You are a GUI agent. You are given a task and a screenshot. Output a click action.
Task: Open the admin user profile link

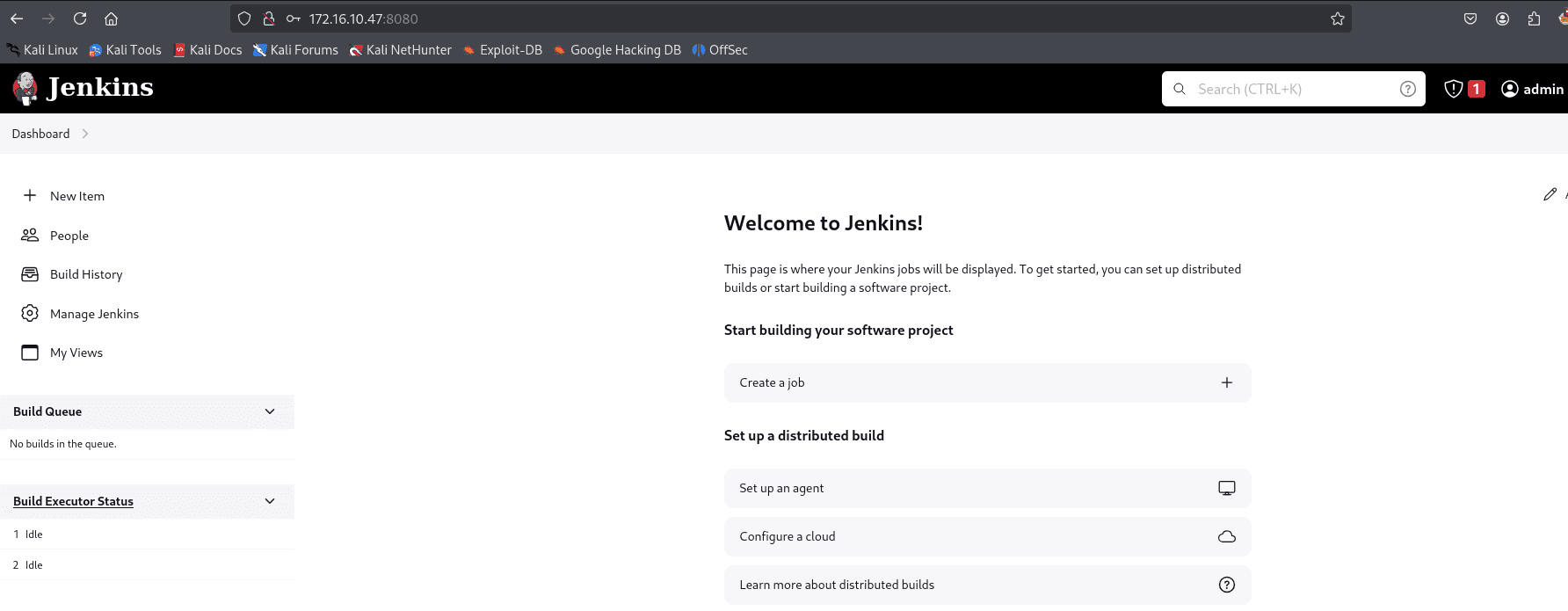[x=1532, y=89]
